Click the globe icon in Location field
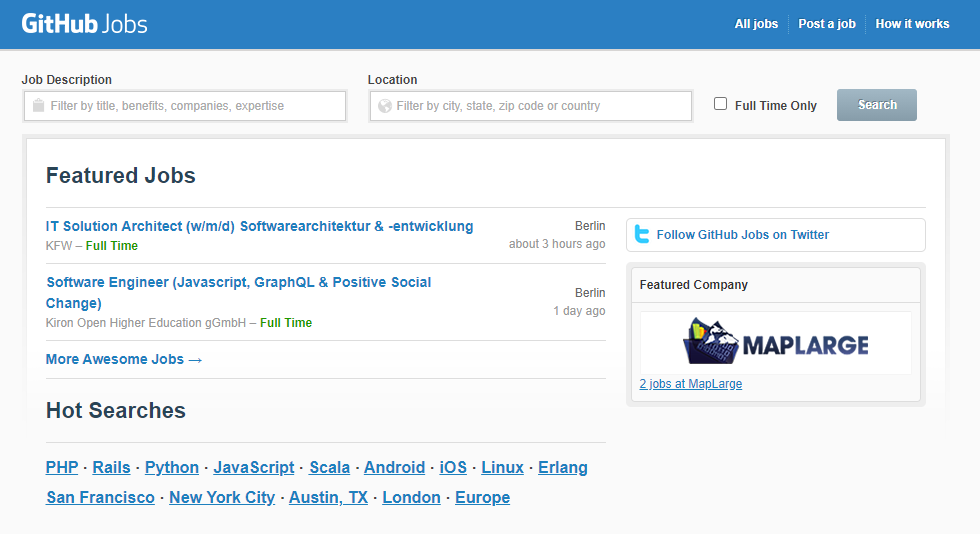 click(x=384, y=106)
